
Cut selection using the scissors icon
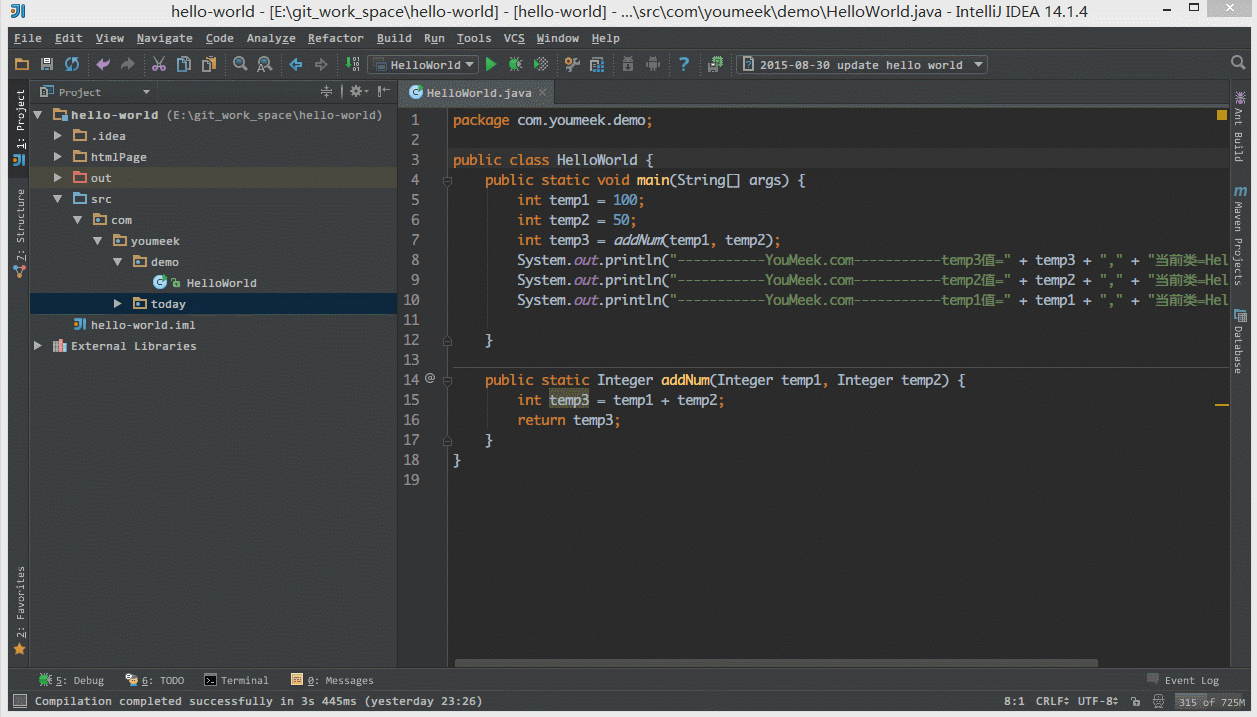click(159, 63)
